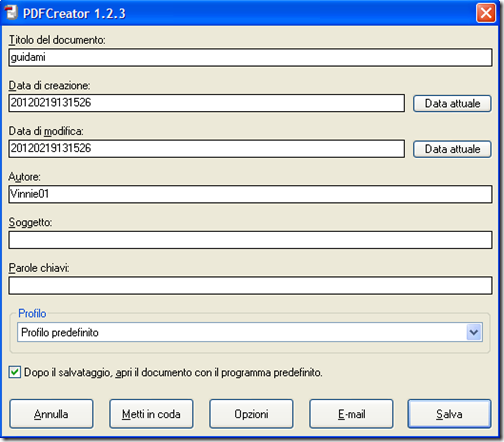This screenshot has height=442, width=504.
Task: Focus the Titolo del documento field
Action: click(250, 58)
